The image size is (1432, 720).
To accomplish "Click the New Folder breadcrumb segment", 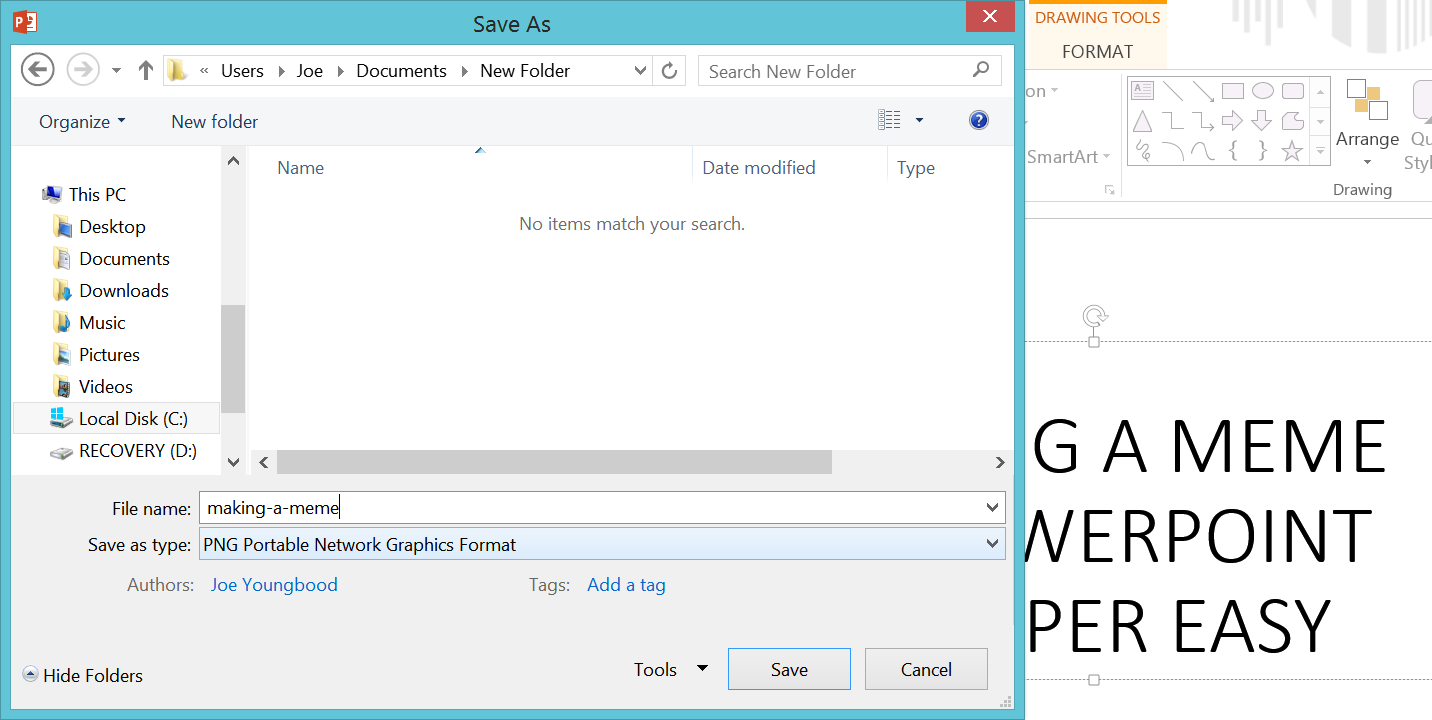I will (525, 71).
